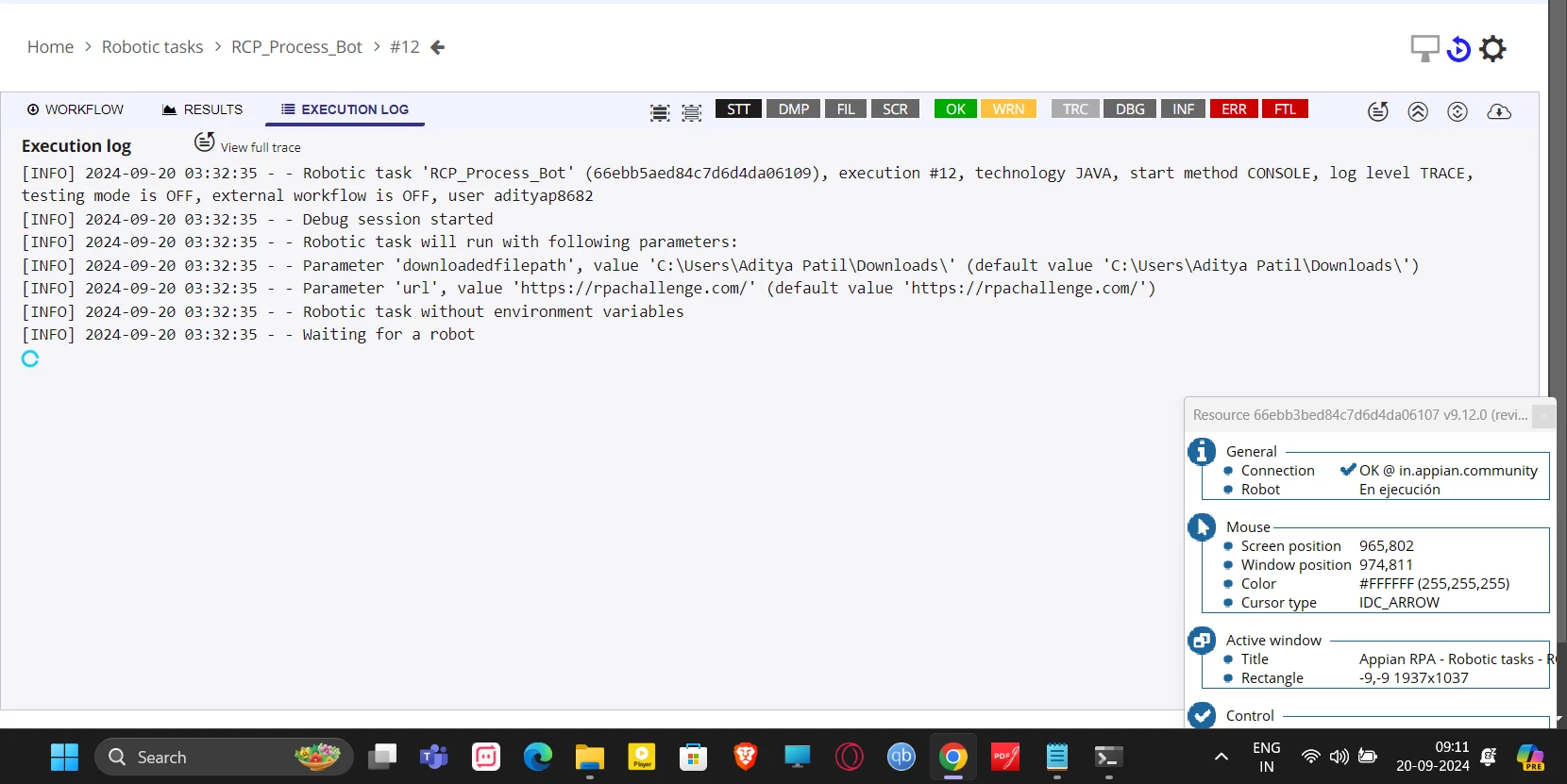Click the 'url' parameter log line
Screen dimensions: 1567x784
pyautogui.click(x=589, y=289)
